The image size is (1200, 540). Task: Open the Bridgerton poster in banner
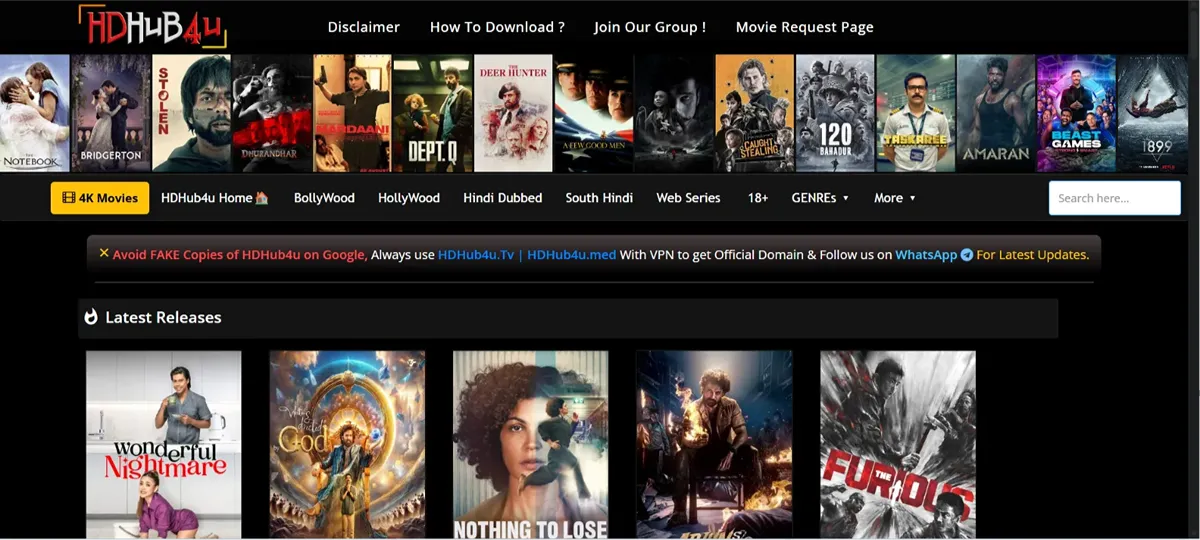click(111, 113)
